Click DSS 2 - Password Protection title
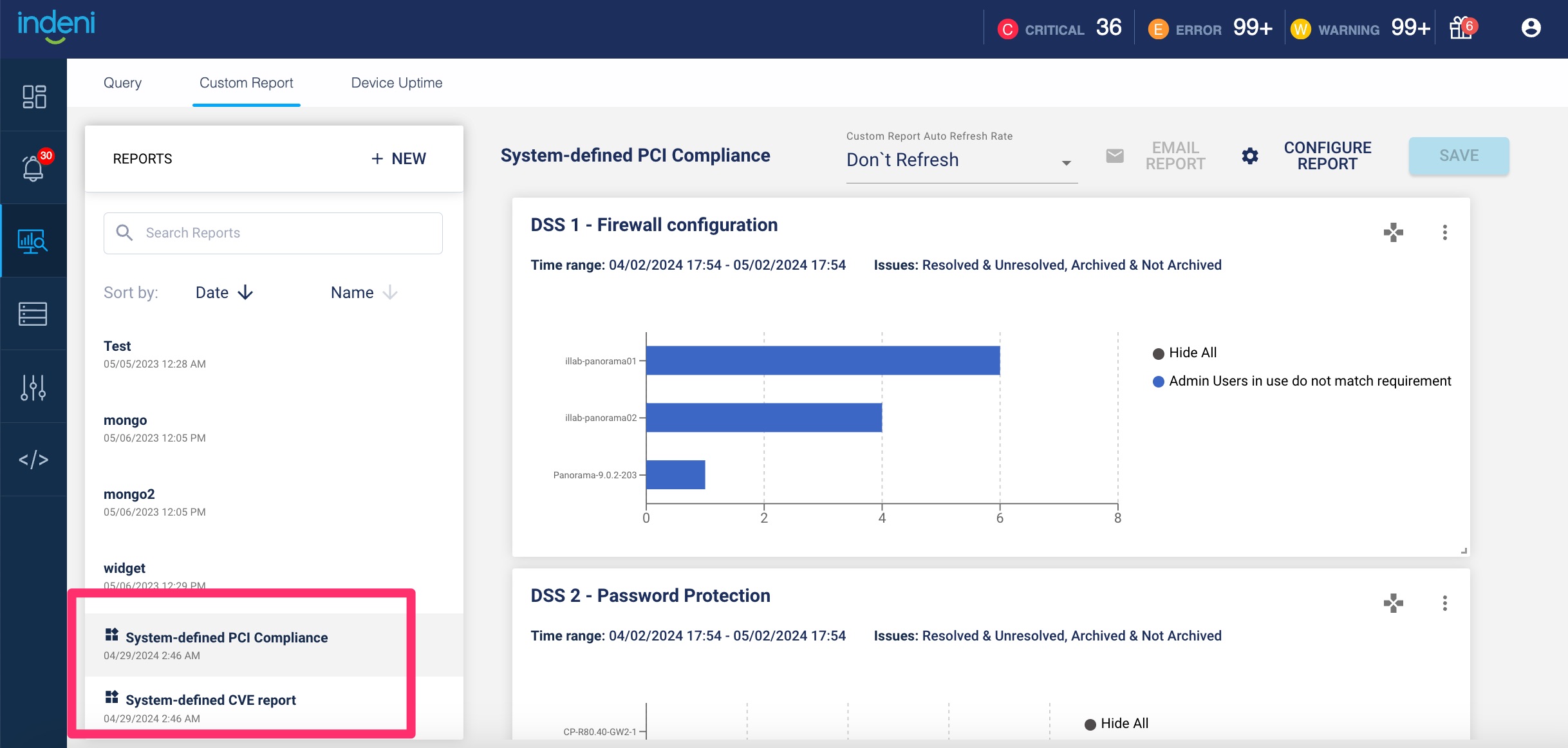Image resolution: width=1568 pixels, height=748 pixels. pos(650,595)
